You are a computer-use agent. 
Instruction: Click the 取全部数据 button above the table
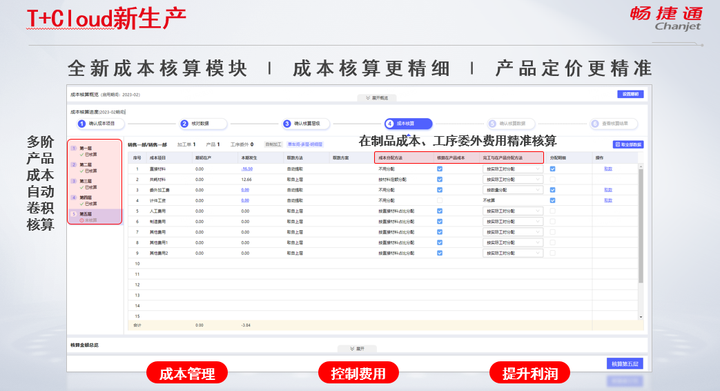point(628,145)
